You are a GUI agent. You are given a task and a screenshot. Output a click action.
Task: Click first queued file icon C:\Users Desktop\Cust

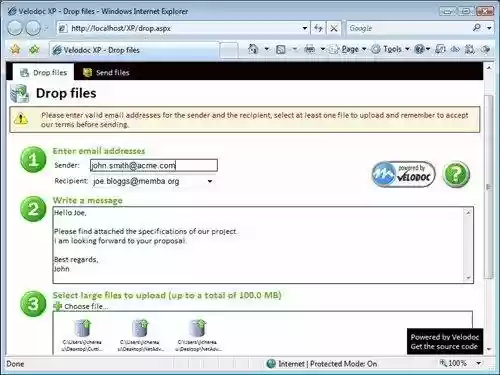82,328
